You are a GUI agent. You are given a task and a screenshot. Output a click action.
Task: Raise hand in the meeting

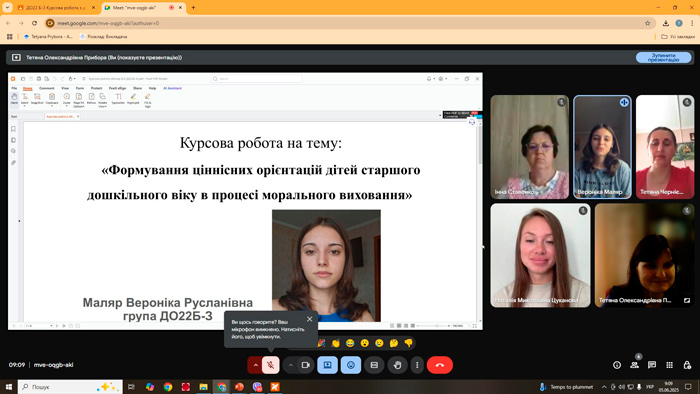(x=397, y=365)
